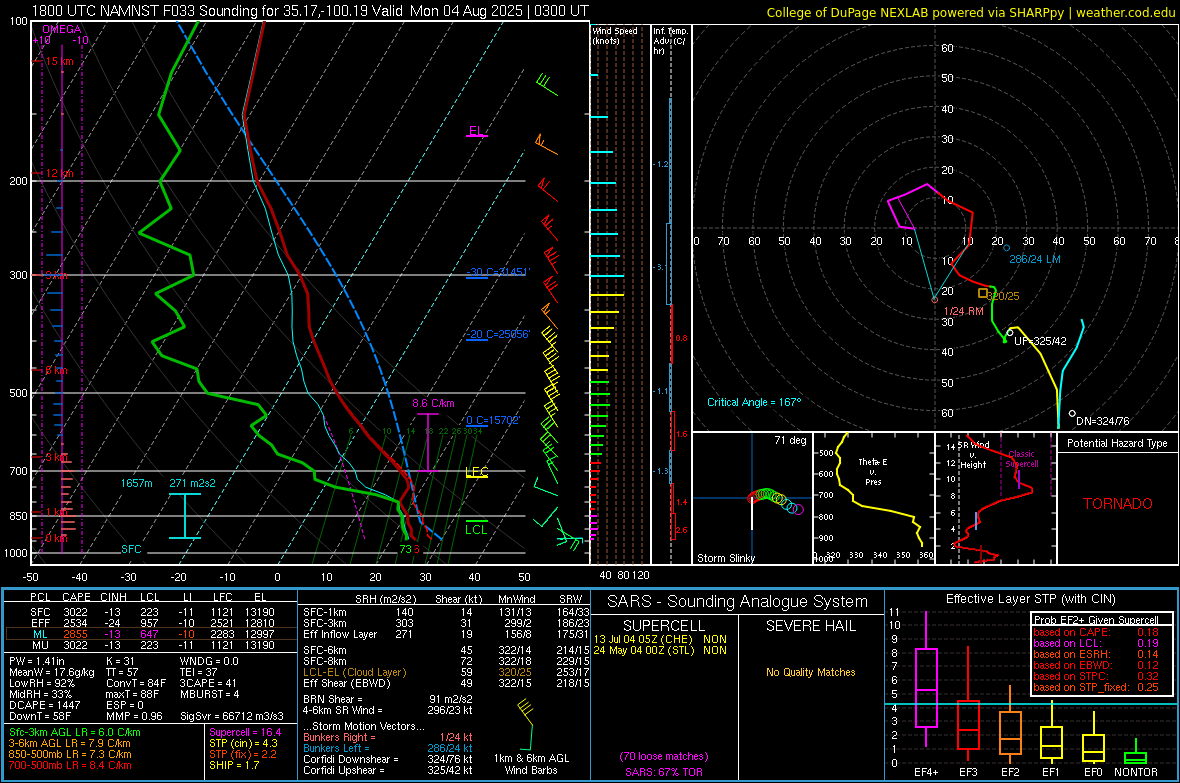Click the LCL-EL (Cloud Layer) row
This screenshot has height=783, width=1180.
pyautogui.click(x=446, y=672)
